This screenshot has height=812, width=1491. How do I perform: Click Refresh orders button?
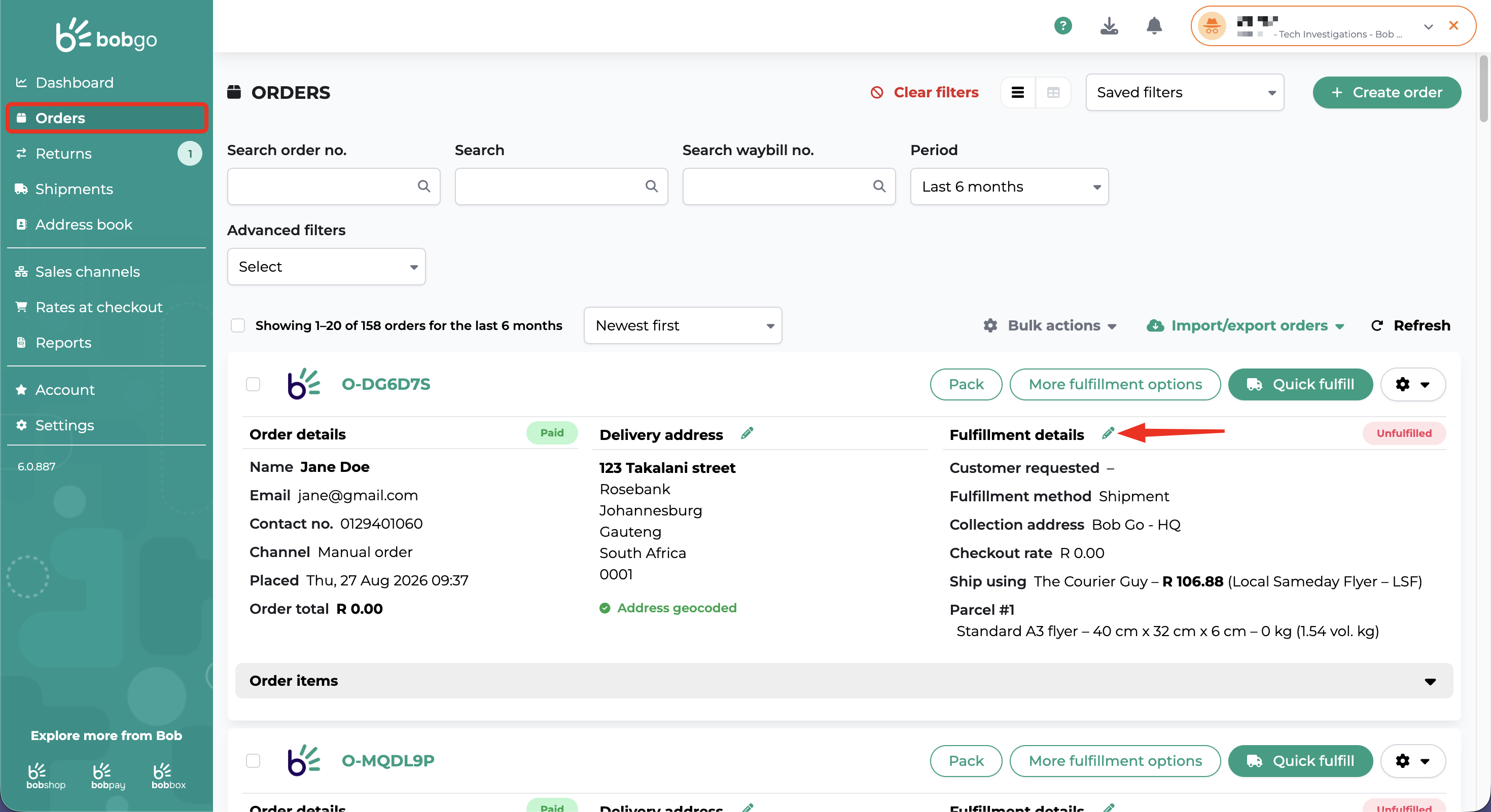[x=1410, y=325]
